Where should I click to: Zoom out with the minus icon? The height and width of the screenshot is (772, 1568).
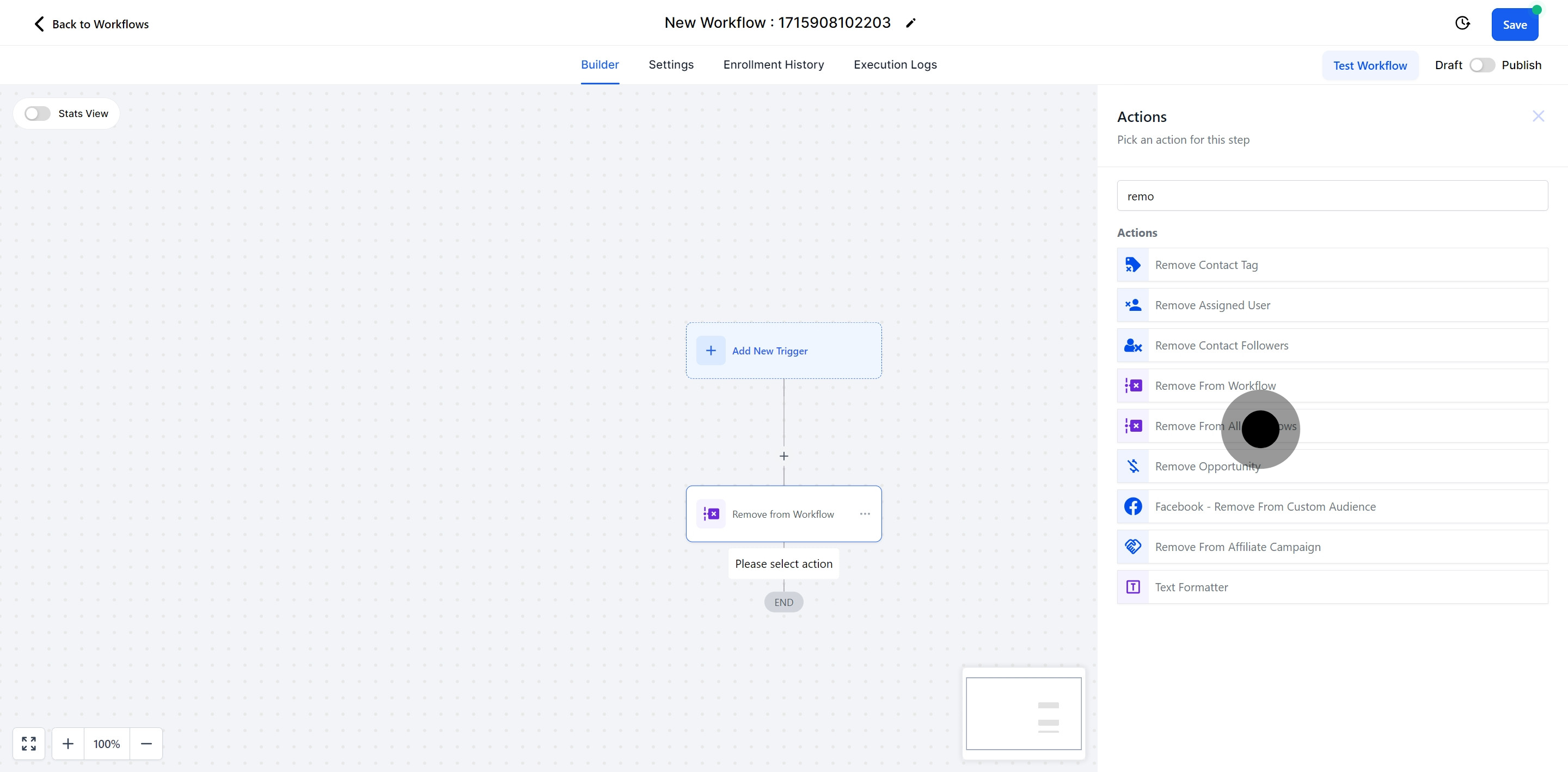tap(146, 743)
